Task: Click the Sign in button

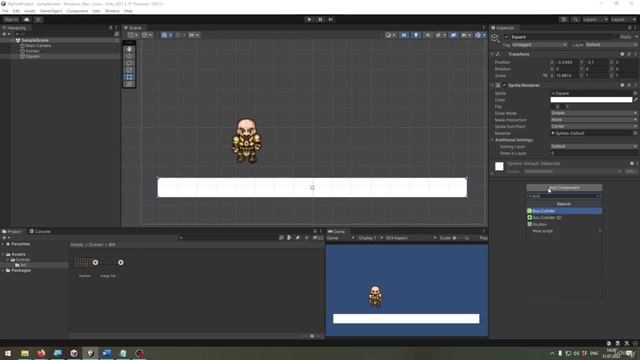Action: [11, 19]
